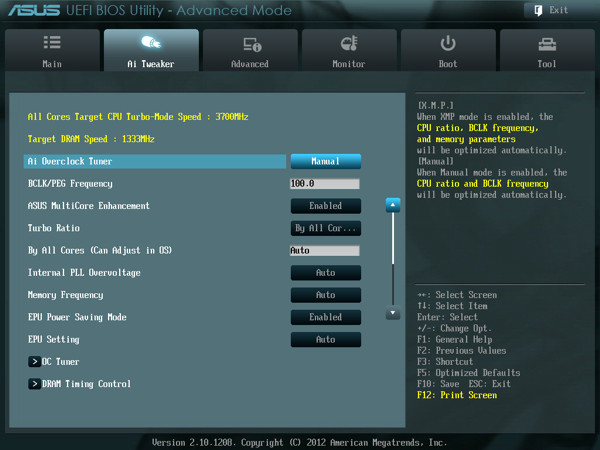Image resolution: width=600 pixels, height=450 pixels.
Task: Switch to the Tool tab
Action: 547,50
